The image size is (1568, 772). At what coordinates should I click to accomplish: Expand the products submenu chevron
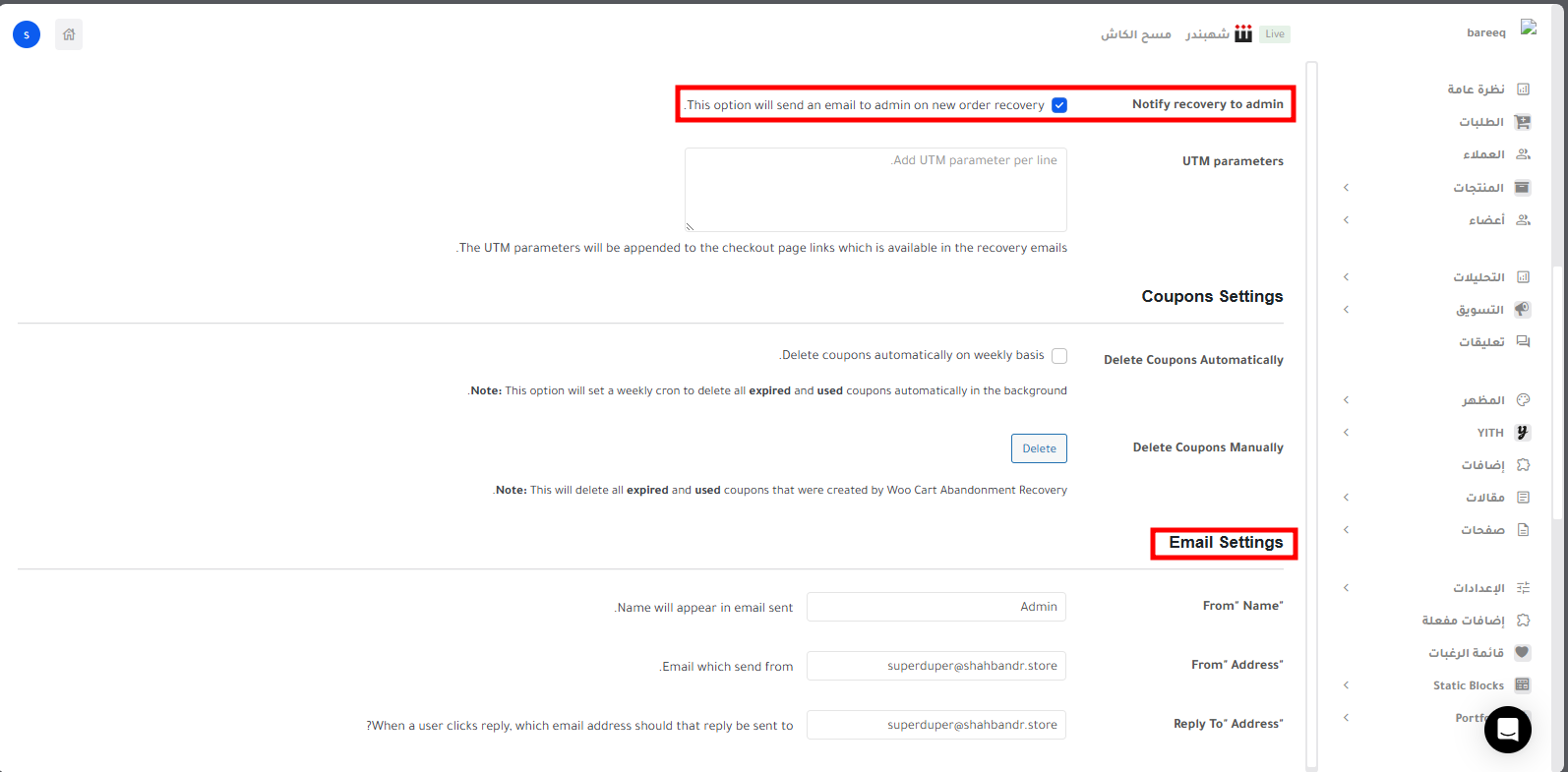click(x=1346, y=188)
